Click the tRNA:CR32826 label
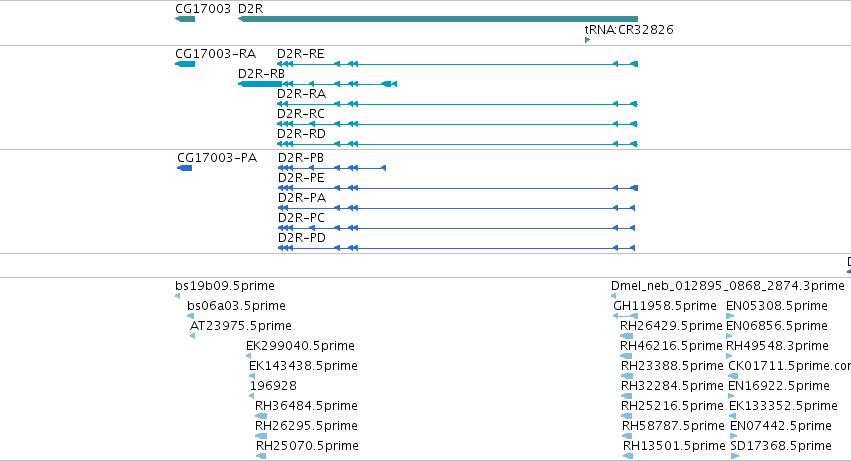This screenshot has width=851, height=461. coord(629,29)
